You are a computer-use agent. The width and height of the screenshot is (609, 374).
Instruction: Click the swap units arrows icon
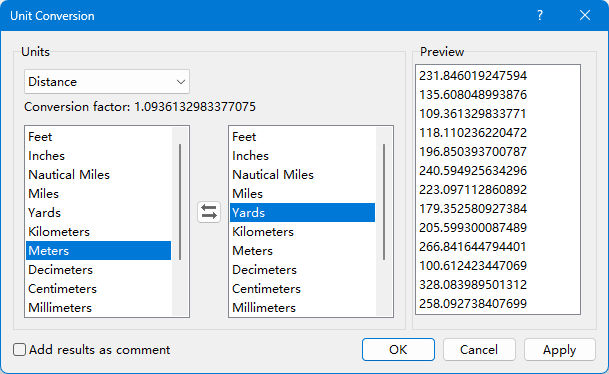pos(209,212)
